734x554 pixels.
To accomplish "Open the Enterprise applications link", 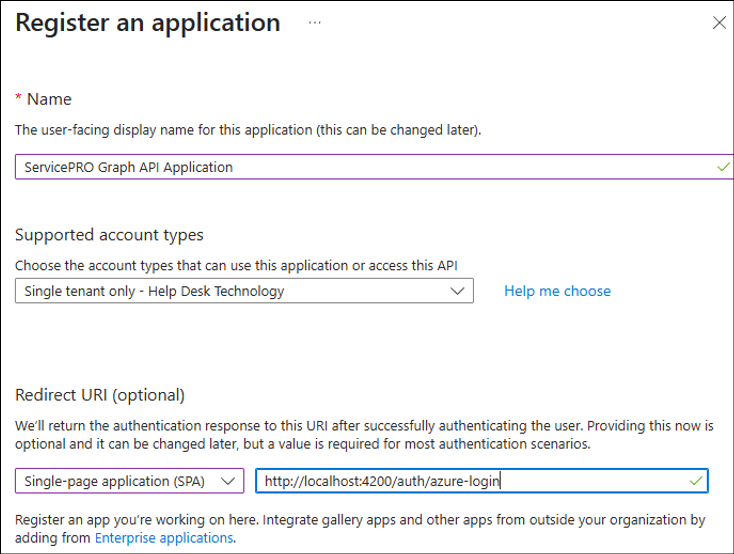I will coord(164,538).
